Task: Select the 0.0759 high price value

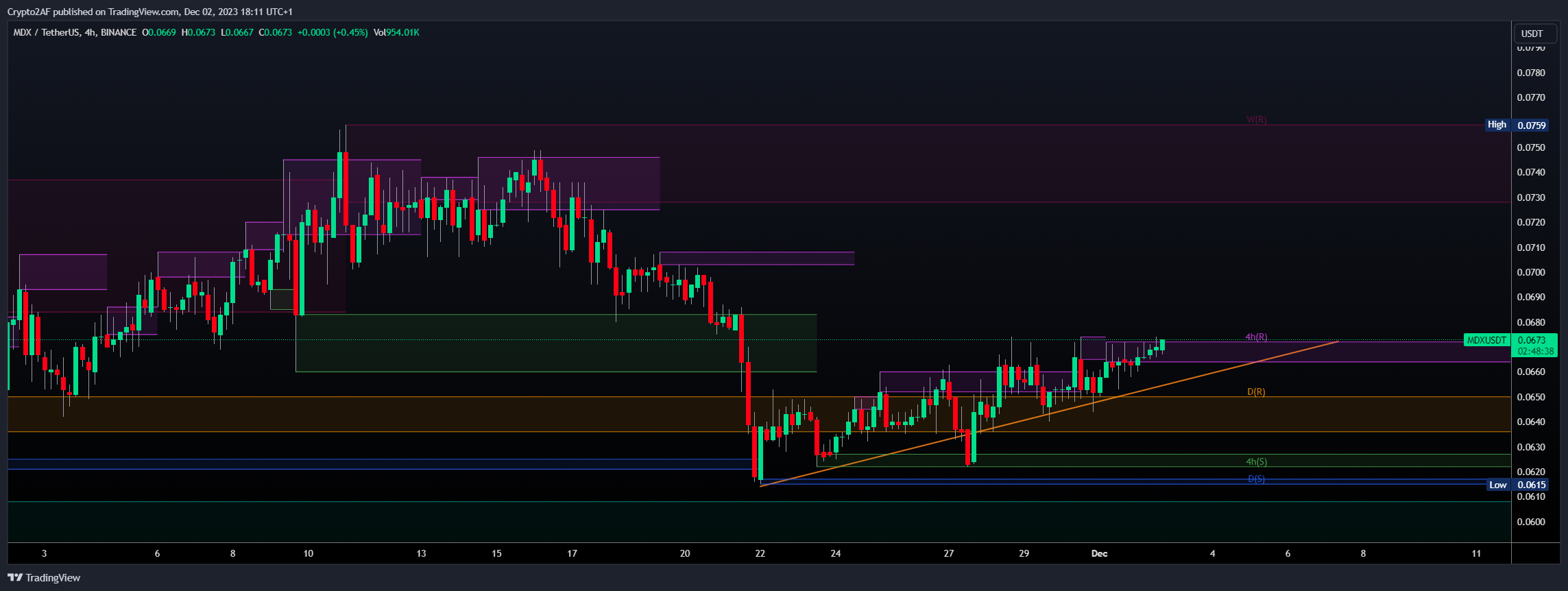Action: click(1532, 125)
